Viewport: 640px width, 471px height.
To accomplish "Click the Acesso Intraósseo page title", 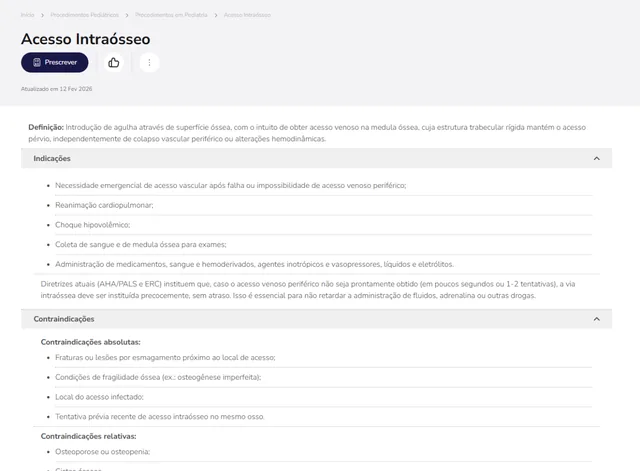I will coord(86,39).
